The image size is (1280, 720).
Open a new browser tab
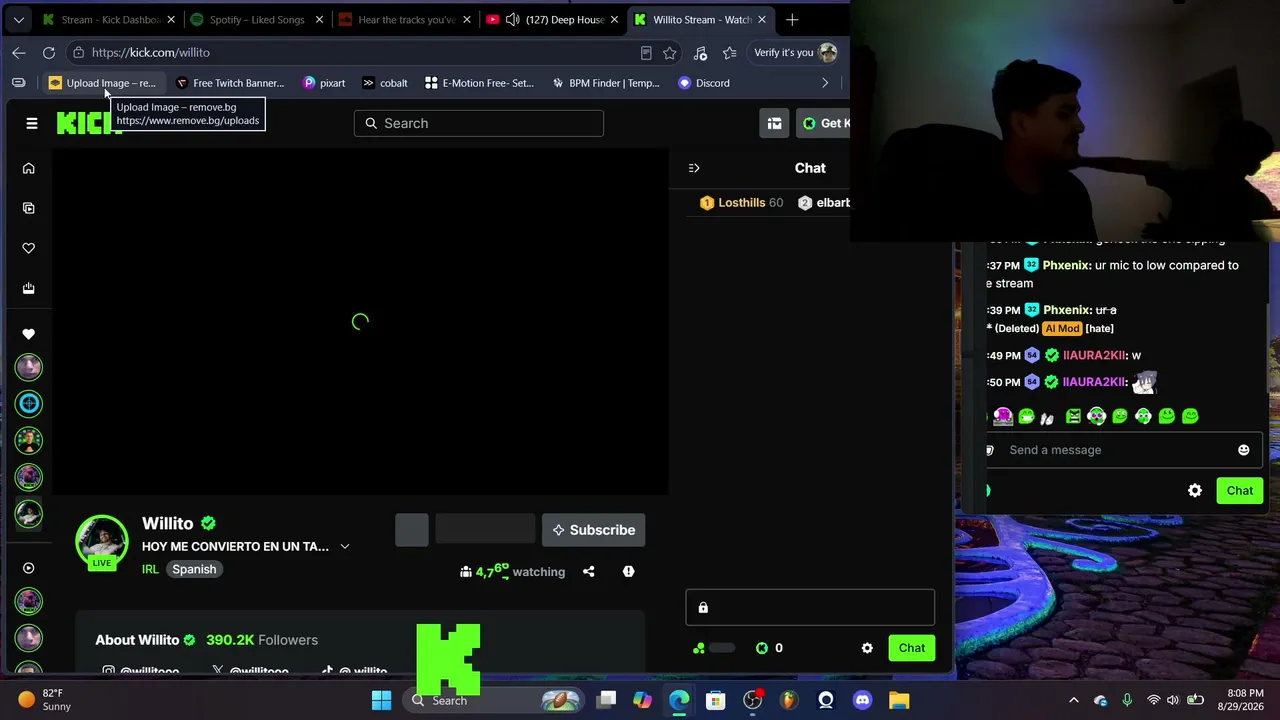click(x=792, y=19)
